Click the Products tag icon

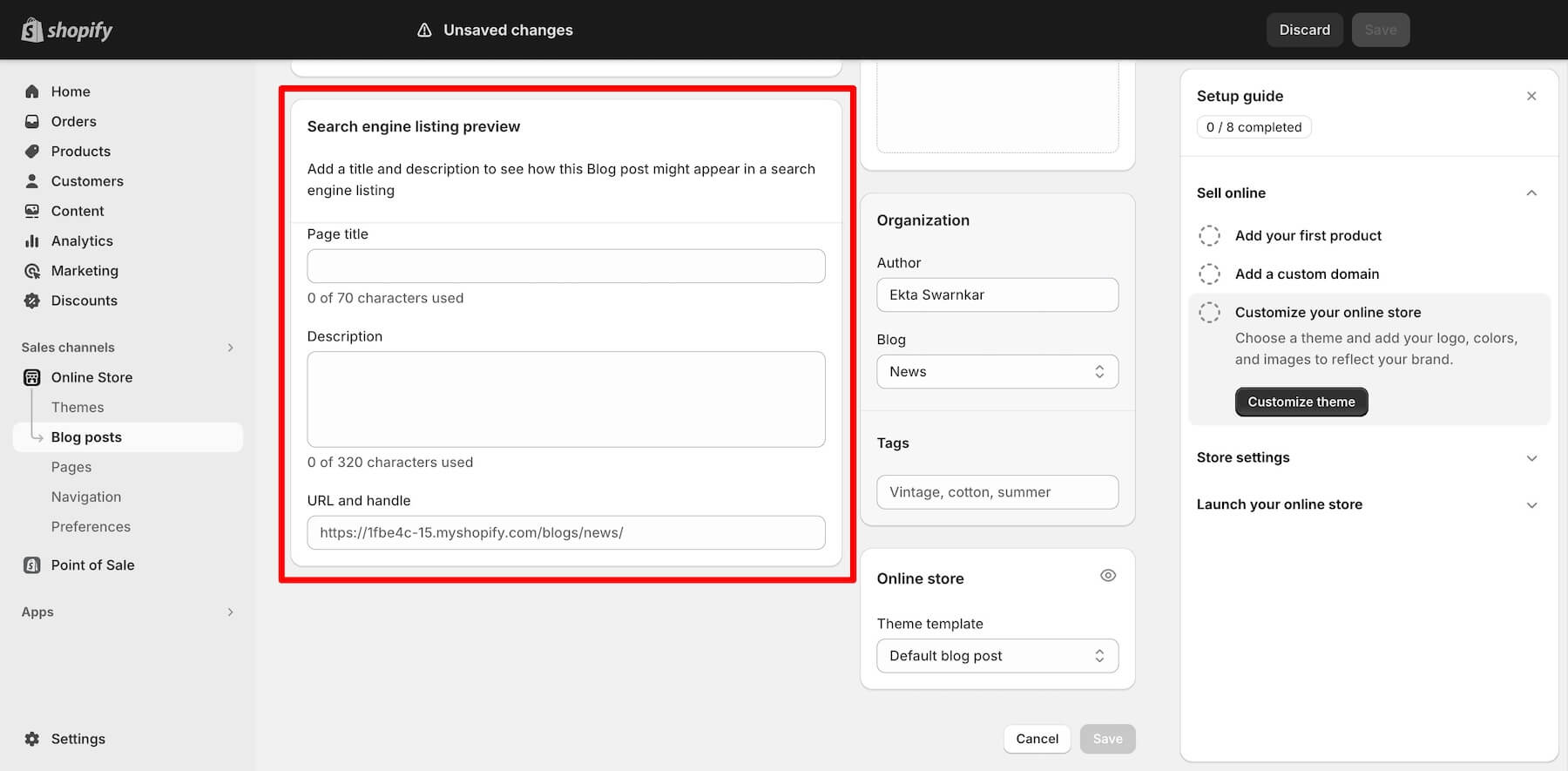click(x=32, y=151)
